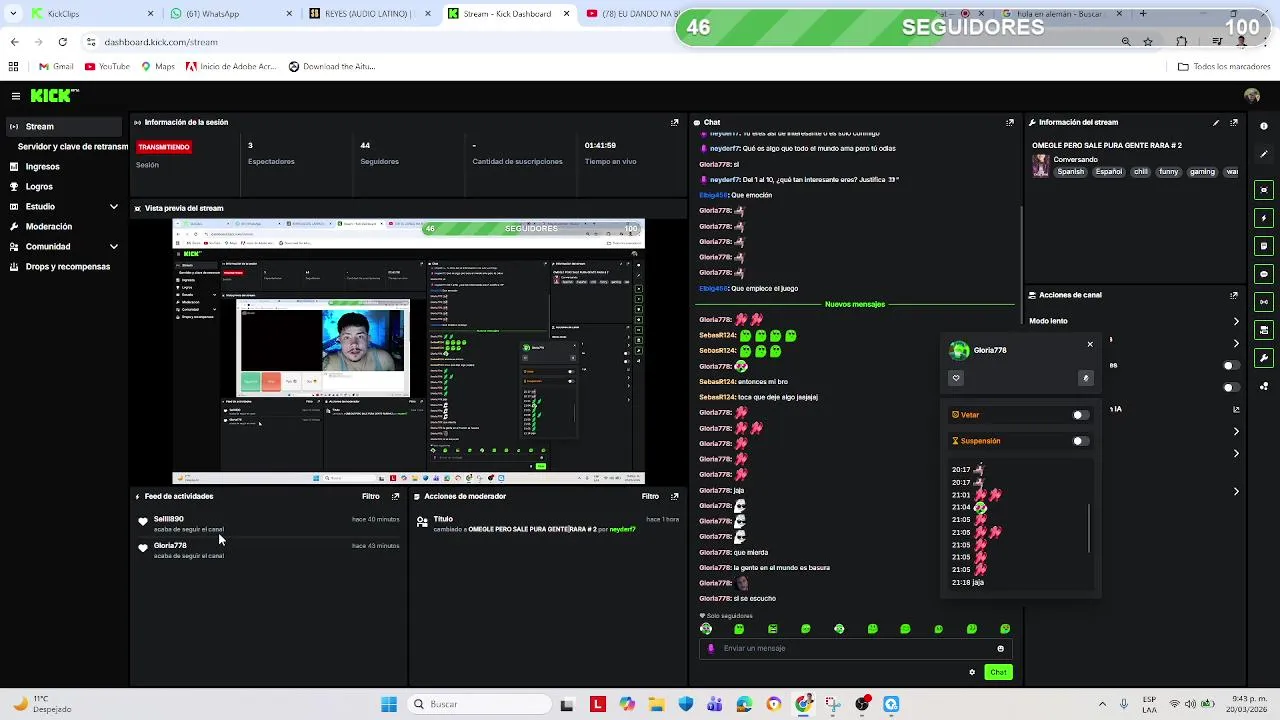Open the Gmail bookmark

[56, 67]
